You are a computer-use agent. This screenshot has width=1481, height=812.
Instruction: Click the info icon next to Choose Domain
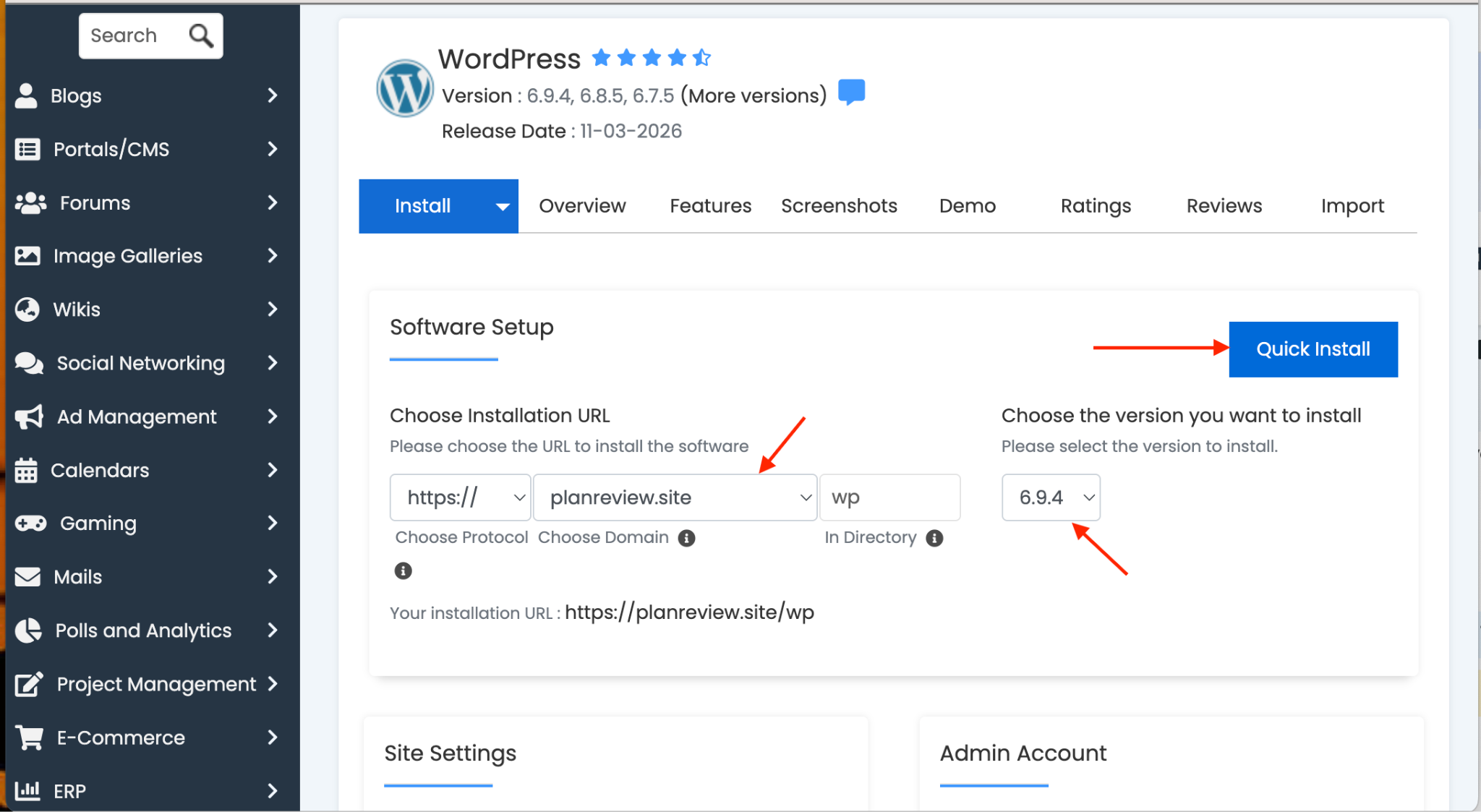[686, 538]
